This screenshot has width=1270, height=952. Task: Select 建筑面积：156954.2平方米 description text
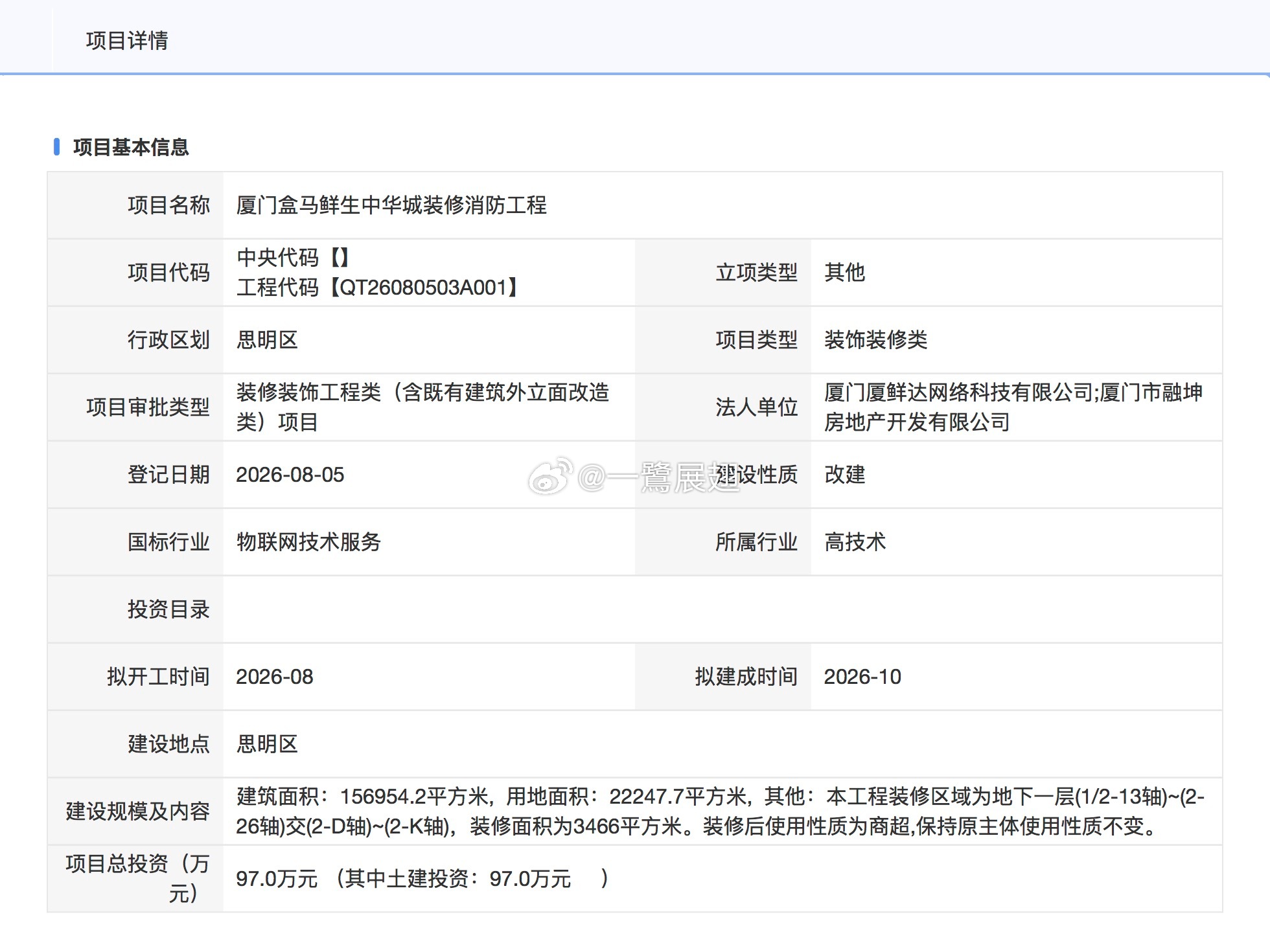click(721, 811)
